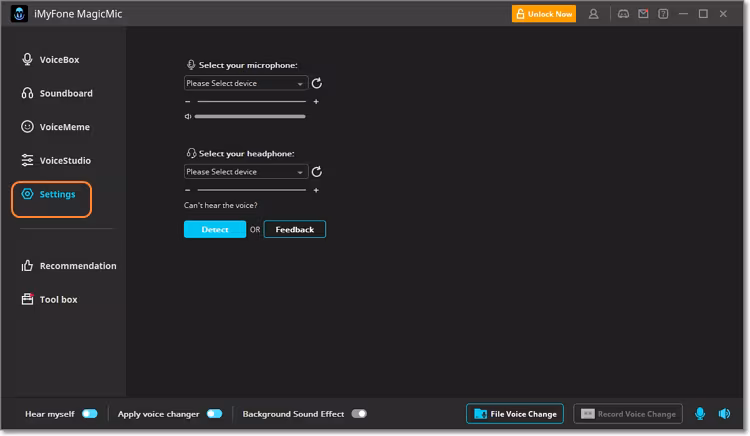Open the VoiceMeme section
750x436 pixels.
pos(55,127)
